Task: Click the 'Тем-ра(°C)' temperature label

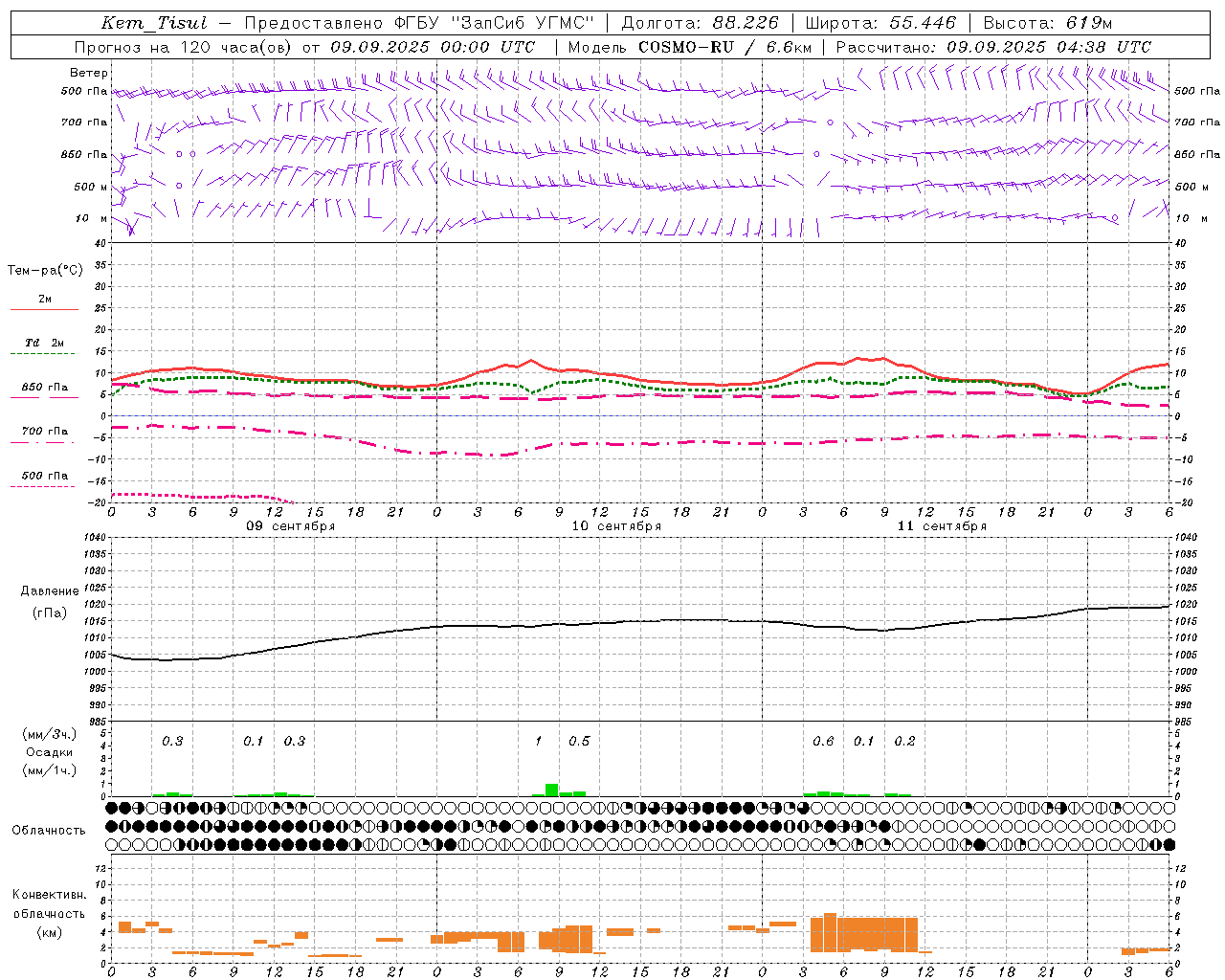Action: 45,271
